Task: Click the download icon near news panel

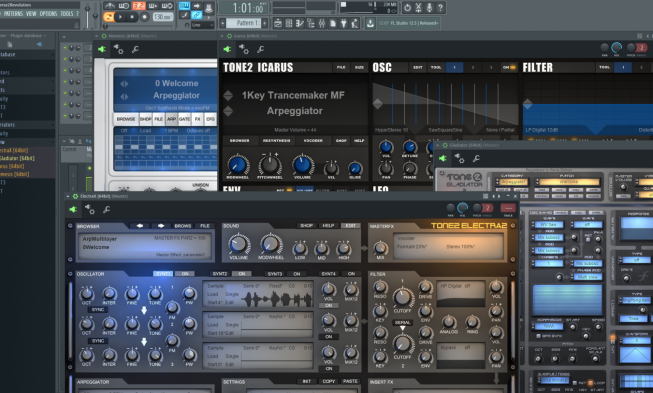Action: (370, 23)
